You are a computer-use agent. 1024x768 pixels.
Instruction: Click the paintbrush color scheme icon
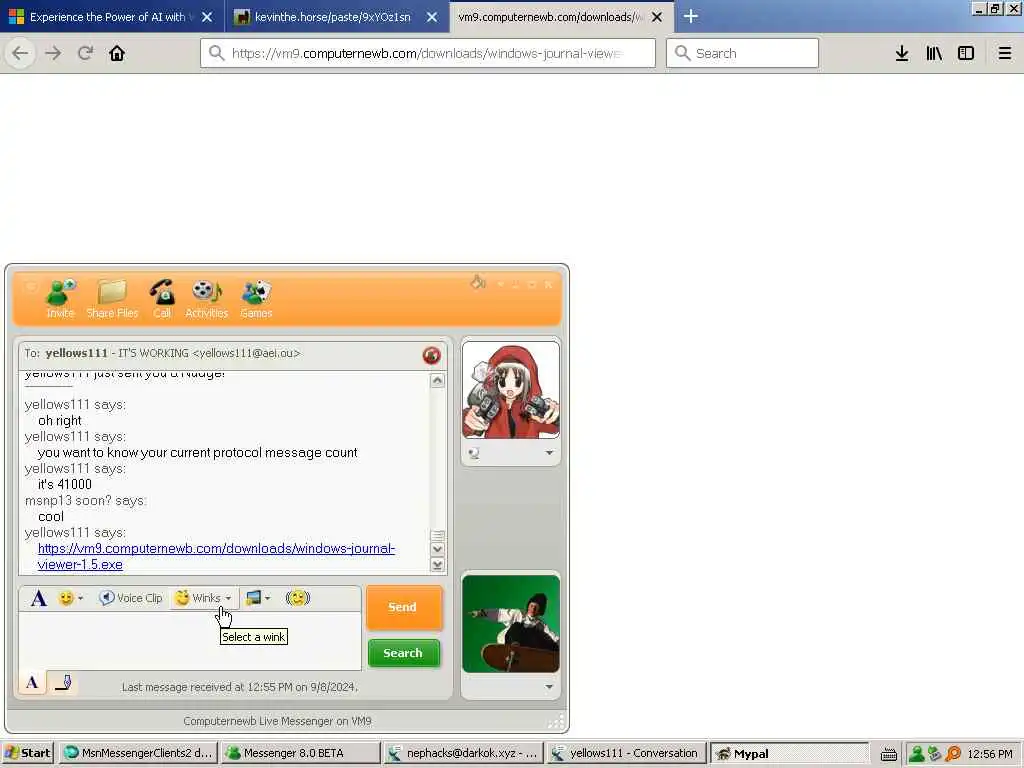click(478, 283)
